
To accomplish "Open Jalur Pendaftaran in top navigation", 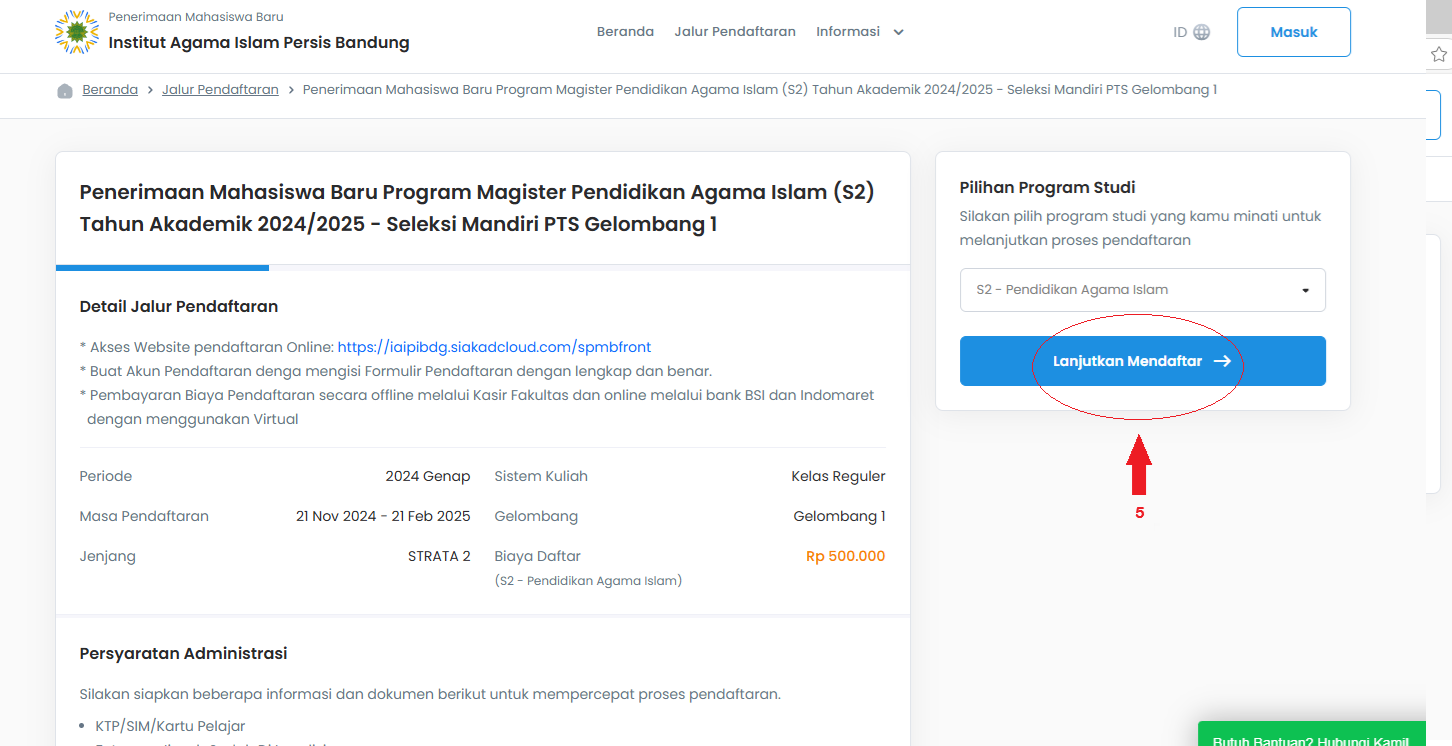I will [735, 32].
